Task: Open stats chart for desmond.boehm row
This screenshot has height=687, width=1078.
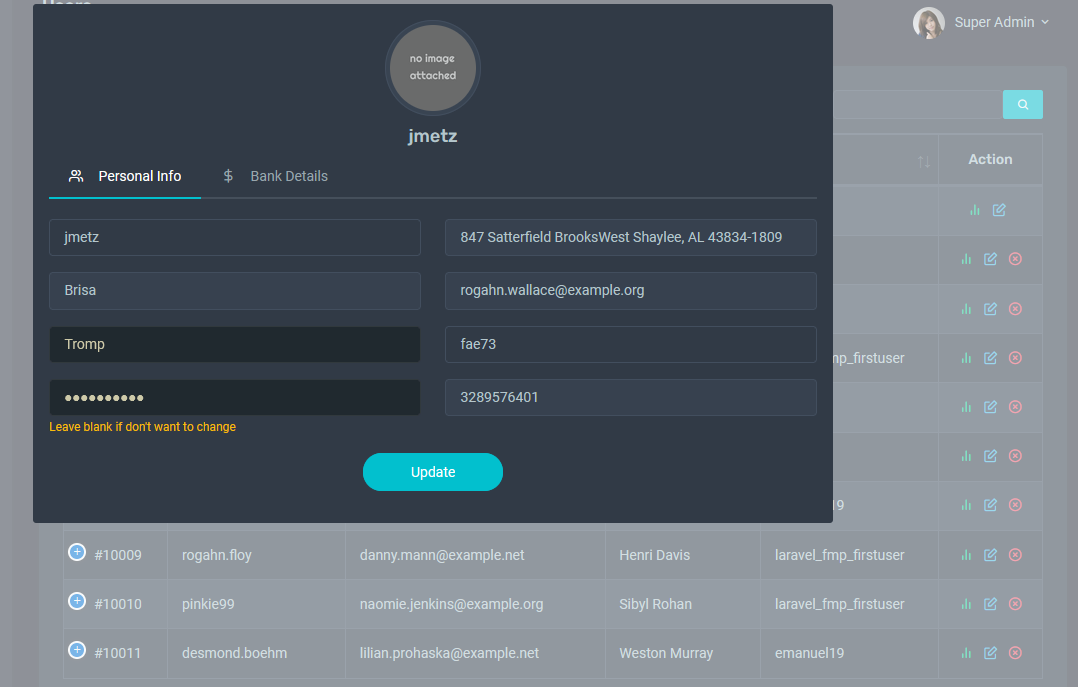Action: point(966,653)
